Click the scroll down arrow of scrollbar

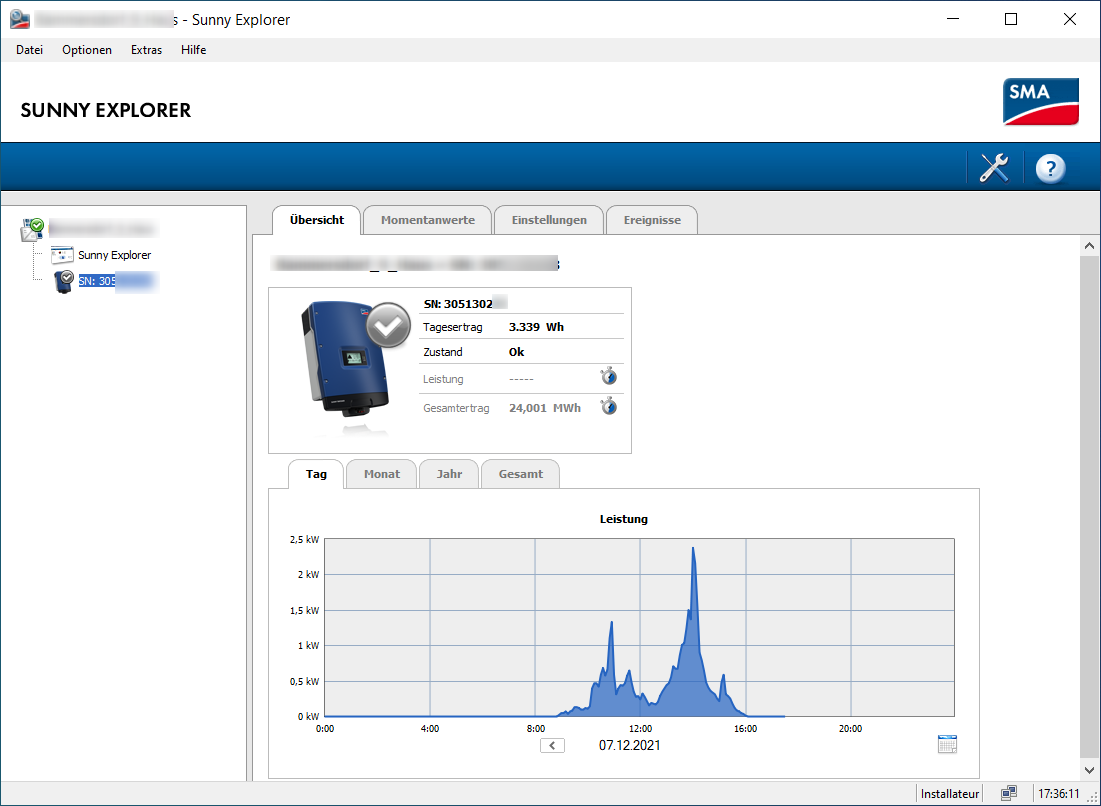1089,769
